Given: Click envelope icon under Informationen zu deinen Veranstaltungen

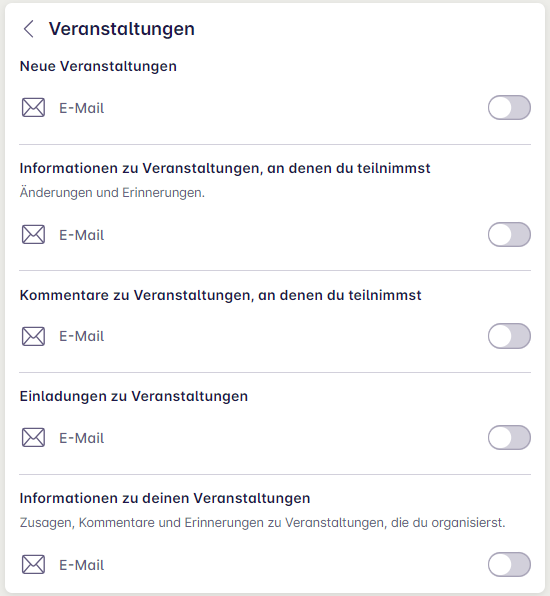Looking at the screenshot, I should [x=33, y=564].
